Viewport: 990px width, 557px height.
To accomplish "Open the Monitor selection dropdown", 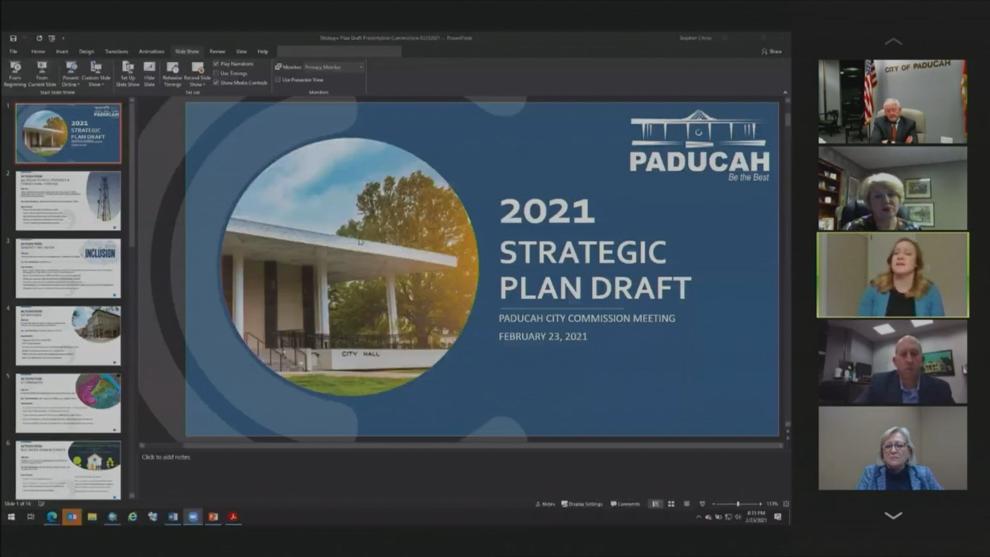I will pyautogui.click(x=333, y=67).
